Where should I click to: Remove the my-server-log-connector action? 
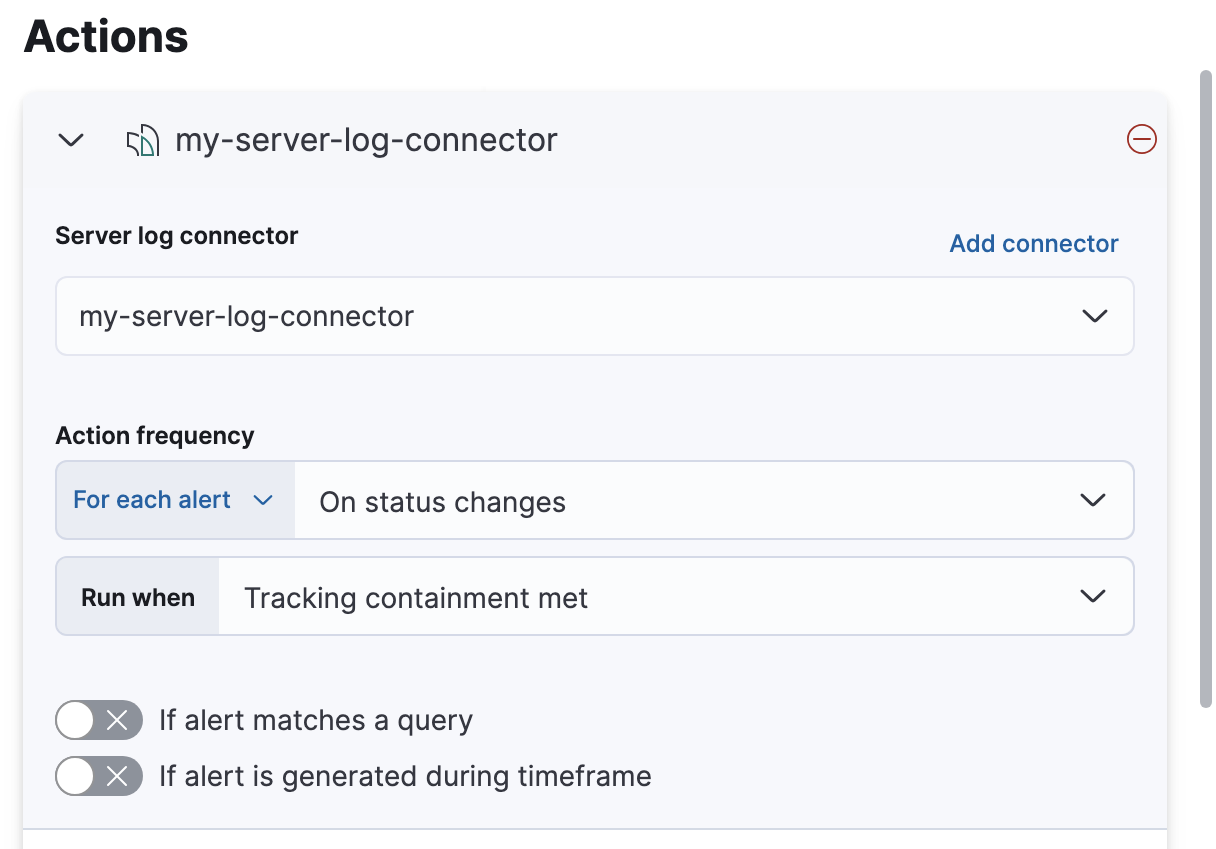coord(1141,140)
